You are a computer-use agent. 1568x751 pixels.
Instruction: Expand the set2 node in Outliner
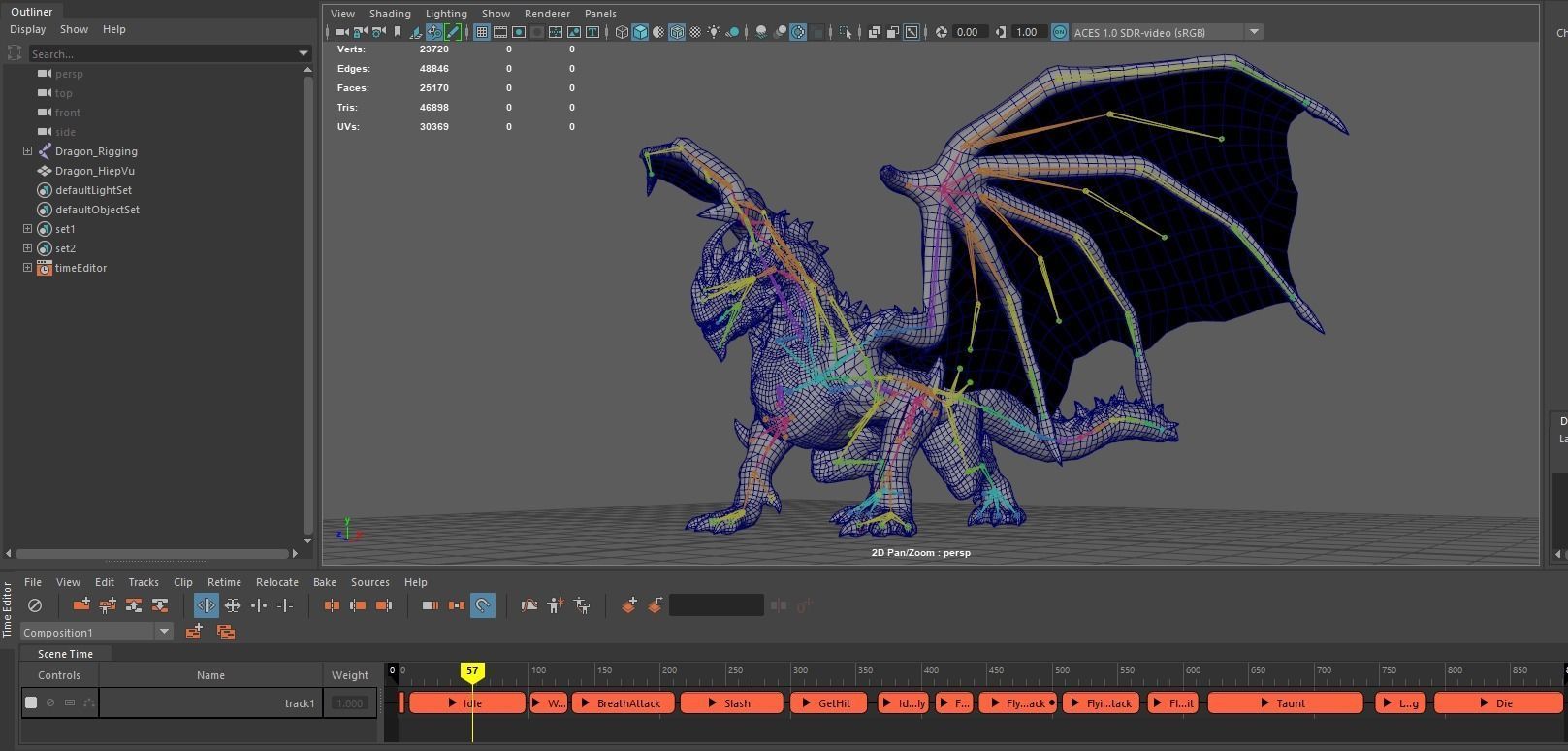coord(28,248)
